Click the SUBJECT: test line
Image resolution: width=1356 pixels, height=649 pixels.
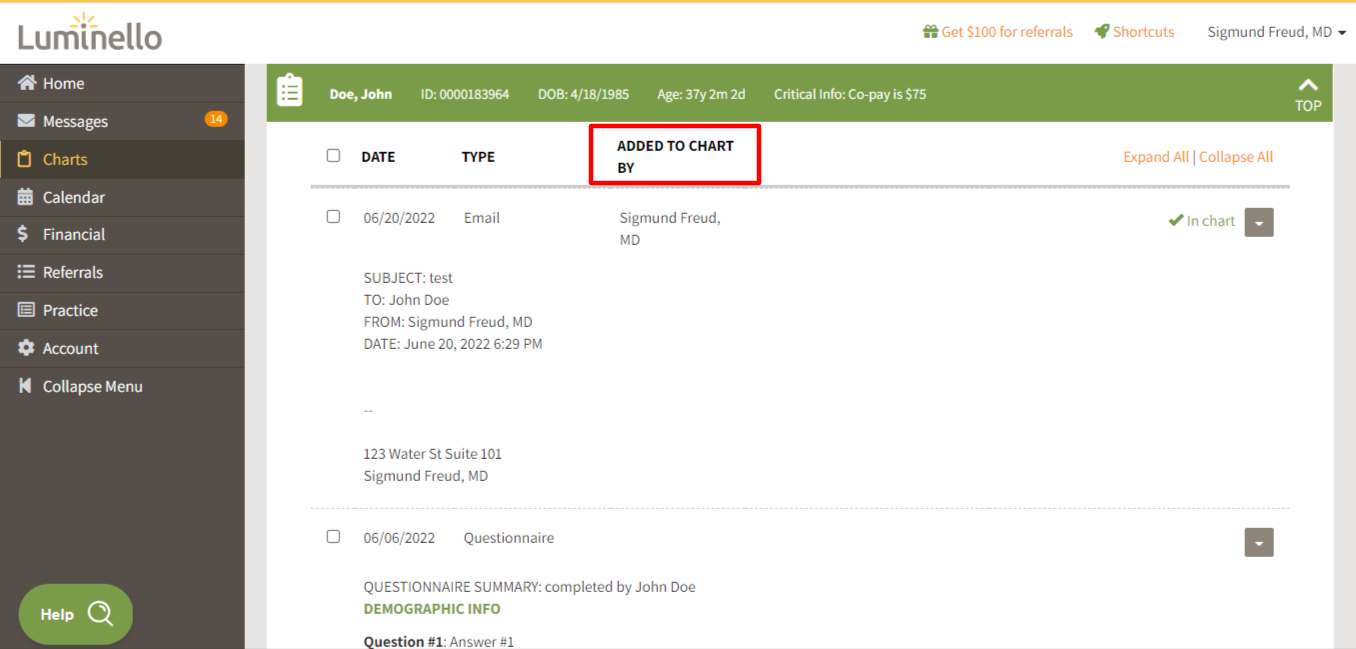[408, 278]
